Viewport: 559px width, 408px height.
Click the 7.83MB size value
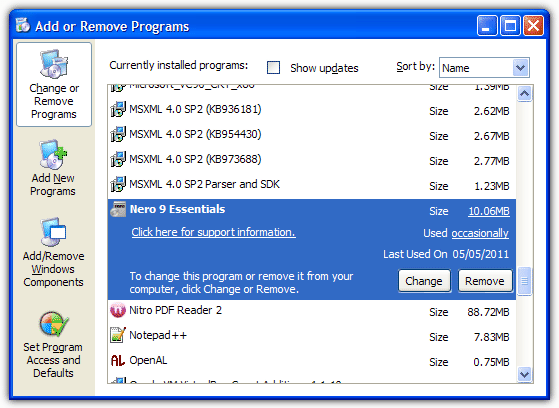(491, 337)
